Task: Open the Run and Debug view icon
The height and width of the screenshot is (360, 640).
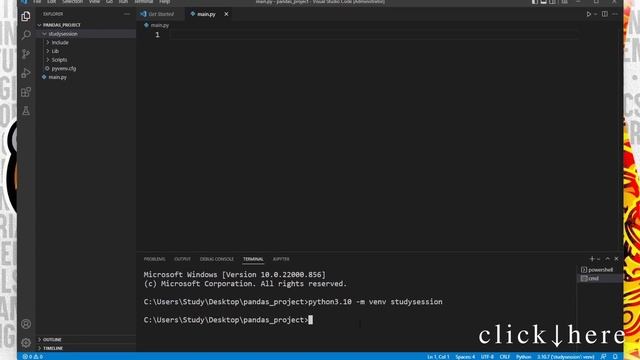Action: coord(26,73)
